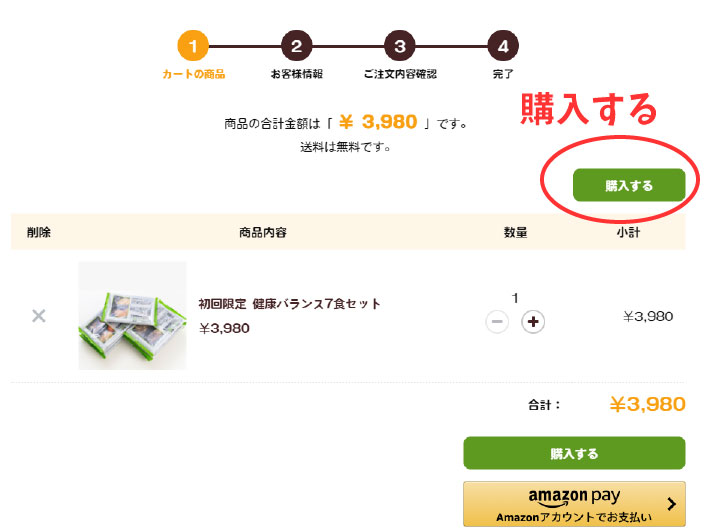Select step 4 完了 circle
The height and width of the screenshot is (530, 704).
click(503, 46)
